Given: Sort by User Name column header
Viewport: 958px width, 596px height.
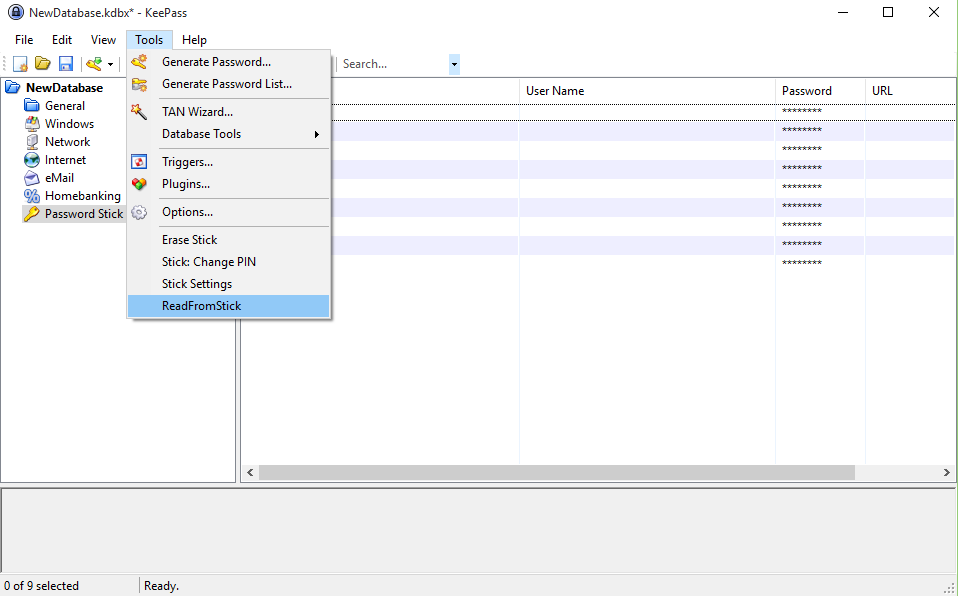Looking at the screenshot, I should tap(647, 91).
